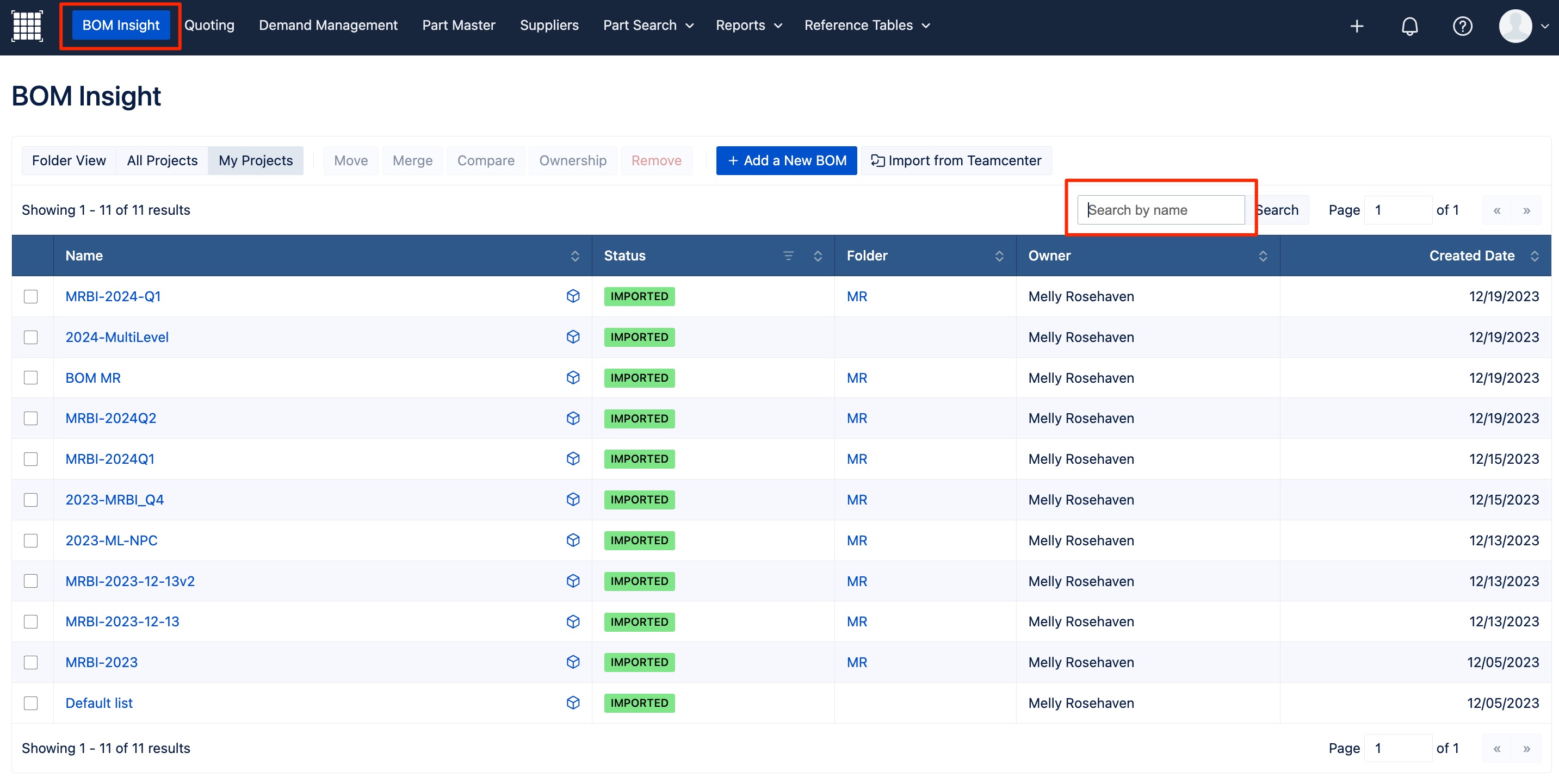Click the cube icon for MRBI-2024Q2

click(572, 418)
